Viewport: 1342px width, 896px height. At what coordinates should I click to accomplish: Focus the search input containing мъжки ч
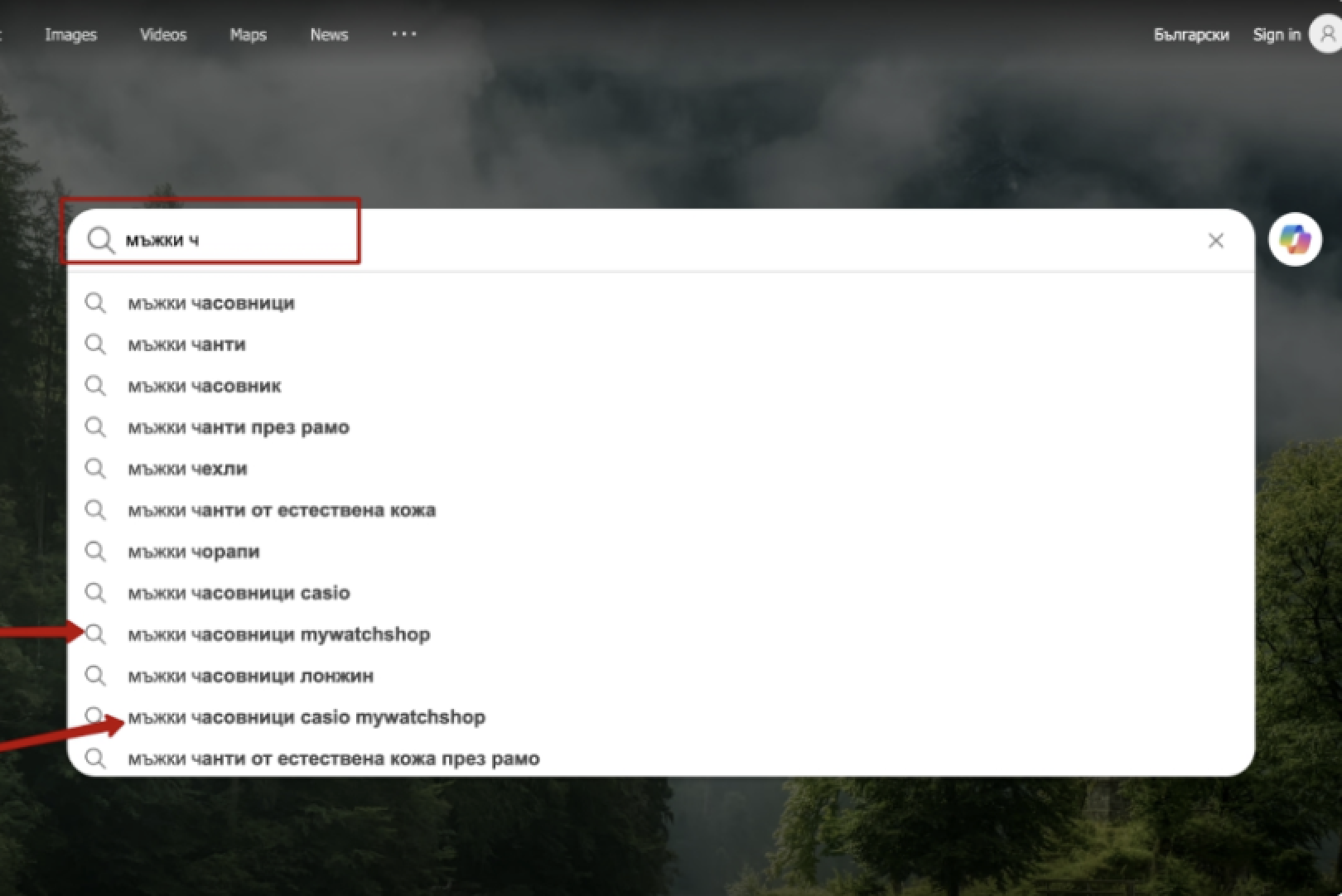click(660, 240)
